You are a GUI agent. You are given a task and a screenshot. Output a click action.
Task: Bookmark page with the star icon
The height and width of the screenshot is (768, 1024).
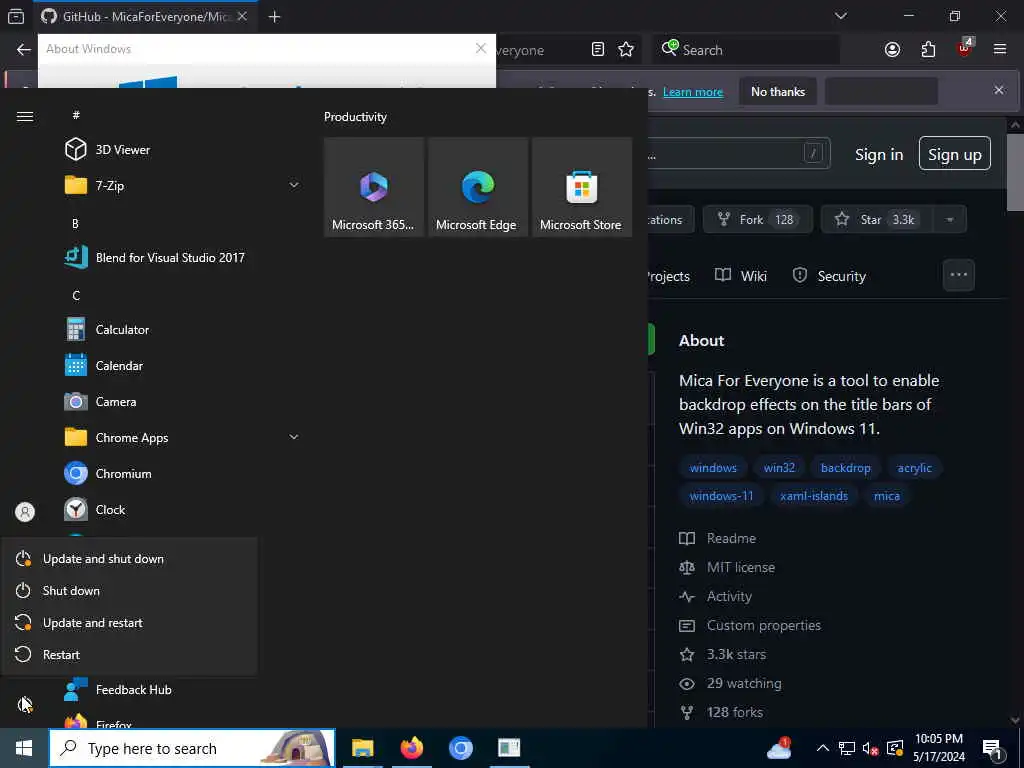(x=626, y=50)
